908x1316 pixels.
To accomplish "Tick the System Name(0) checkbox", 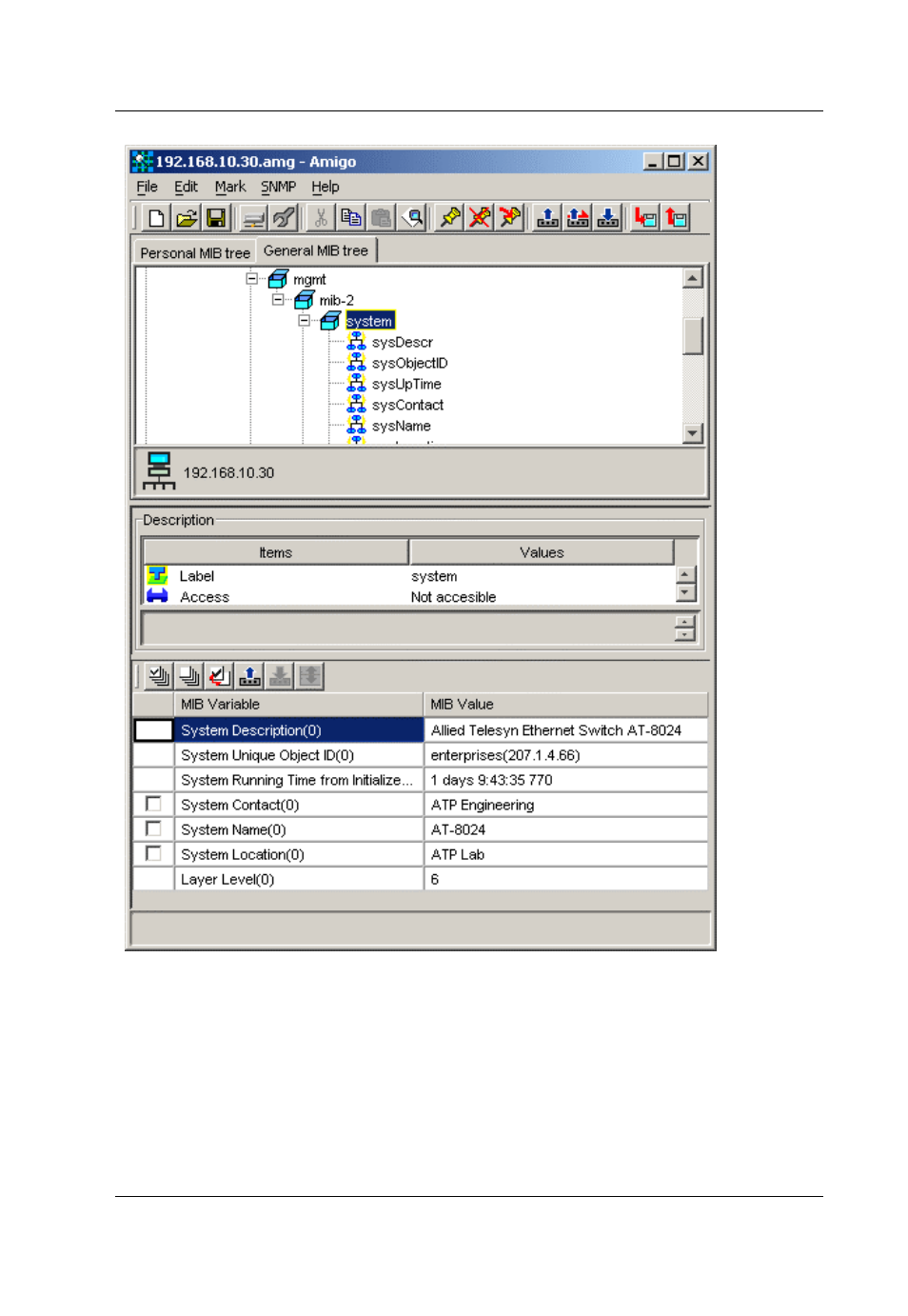I will (153, 828).
